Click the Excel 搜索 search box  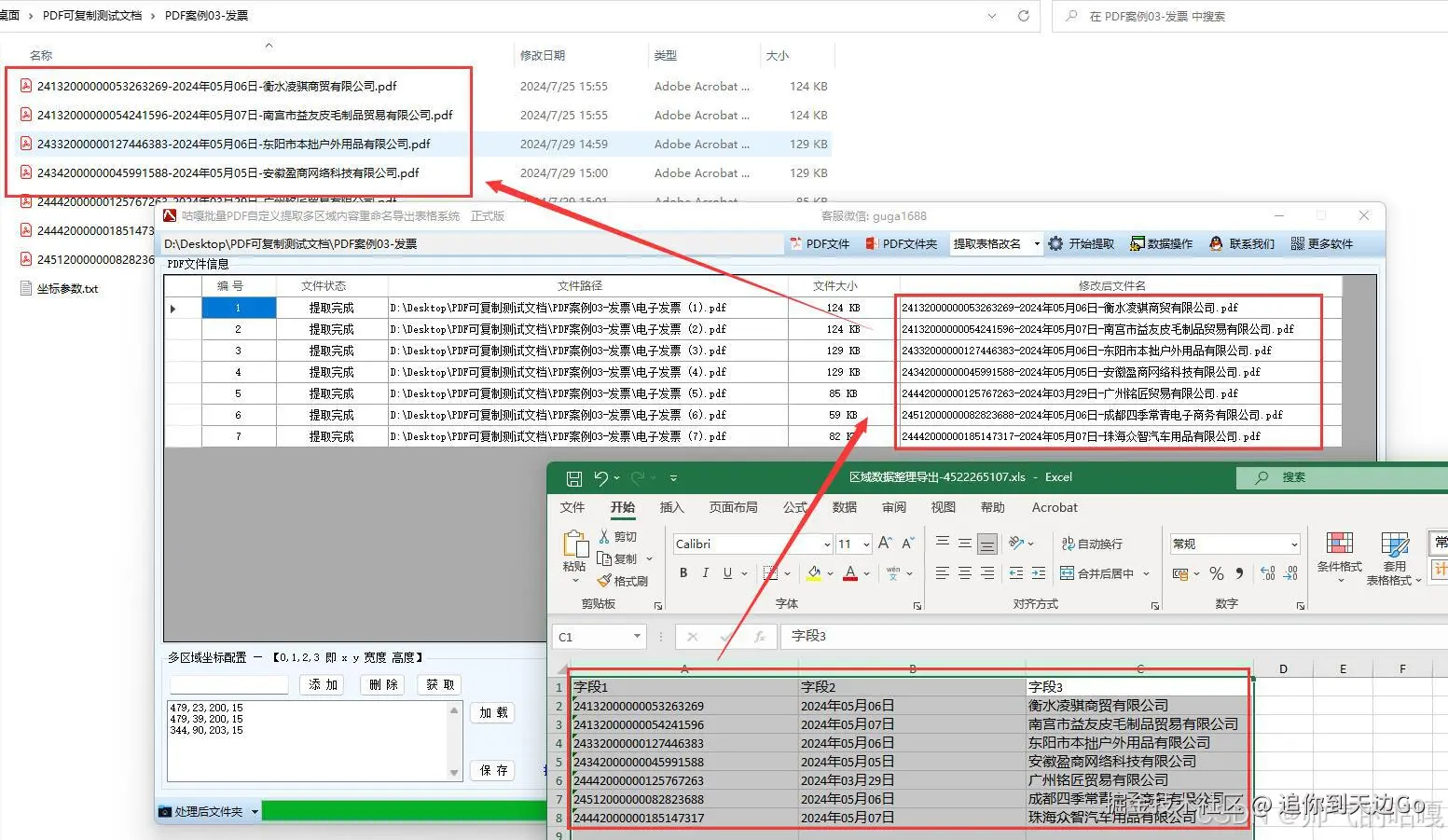1343,477
